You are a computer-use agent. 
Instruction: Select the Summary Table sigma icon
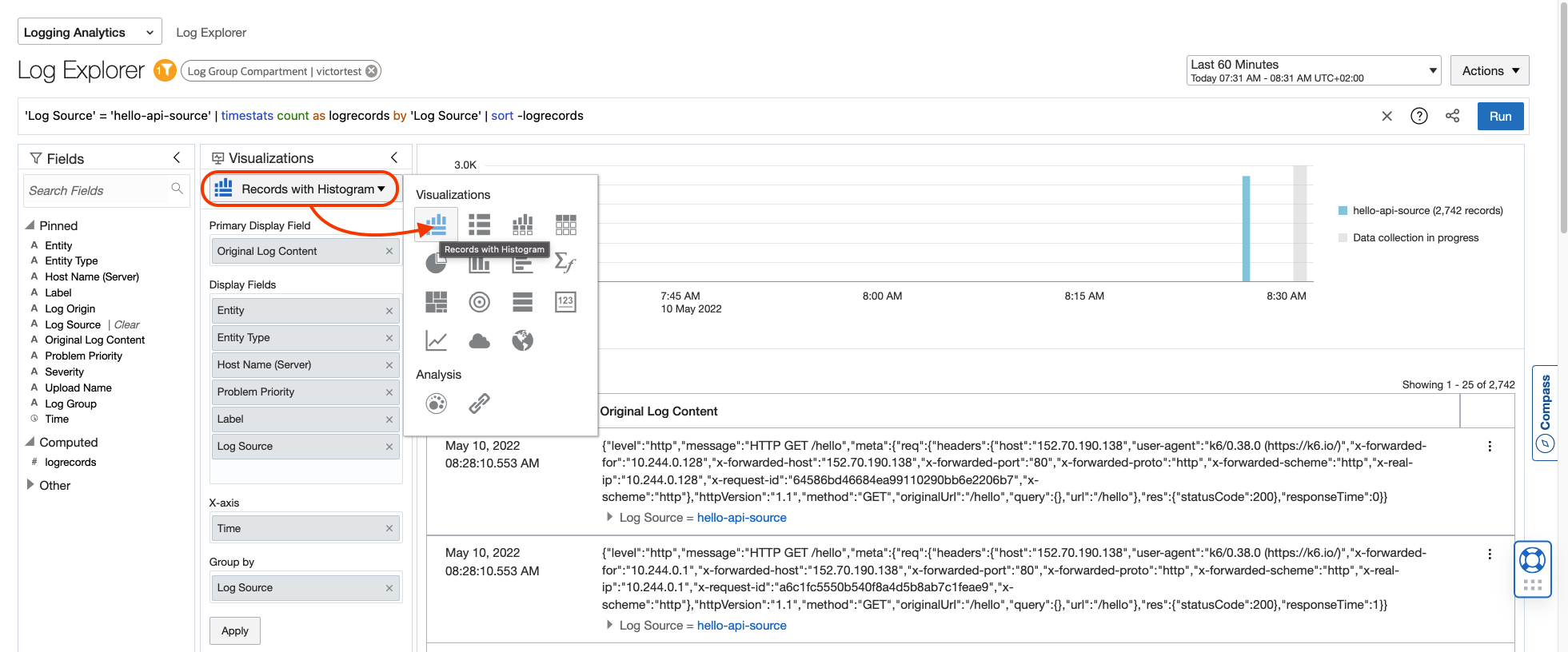[x=565, y=263]
